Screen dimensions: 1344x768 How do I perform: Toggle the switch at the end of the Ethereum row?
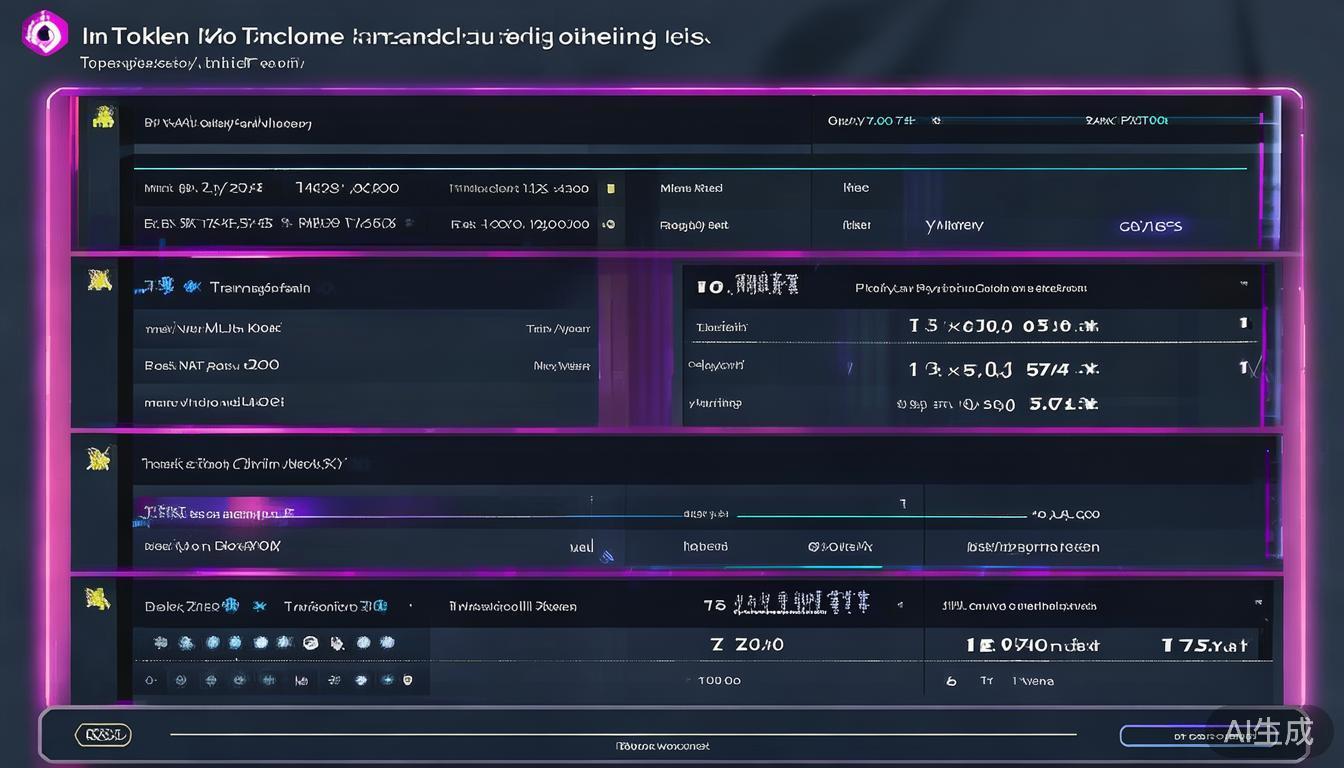1243,323
